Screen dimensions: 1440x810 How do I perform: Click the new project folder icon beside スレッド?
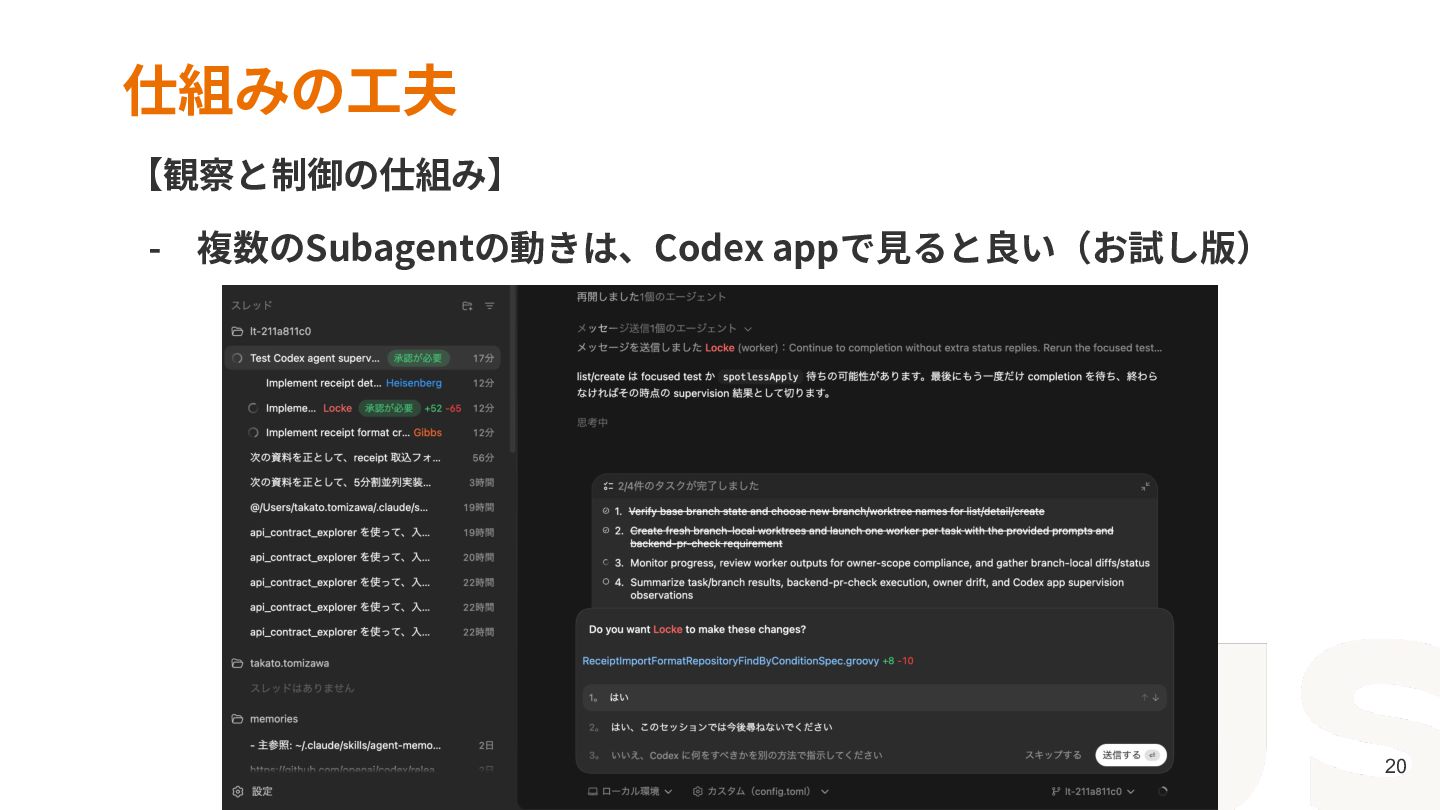(x=467, y=306)
